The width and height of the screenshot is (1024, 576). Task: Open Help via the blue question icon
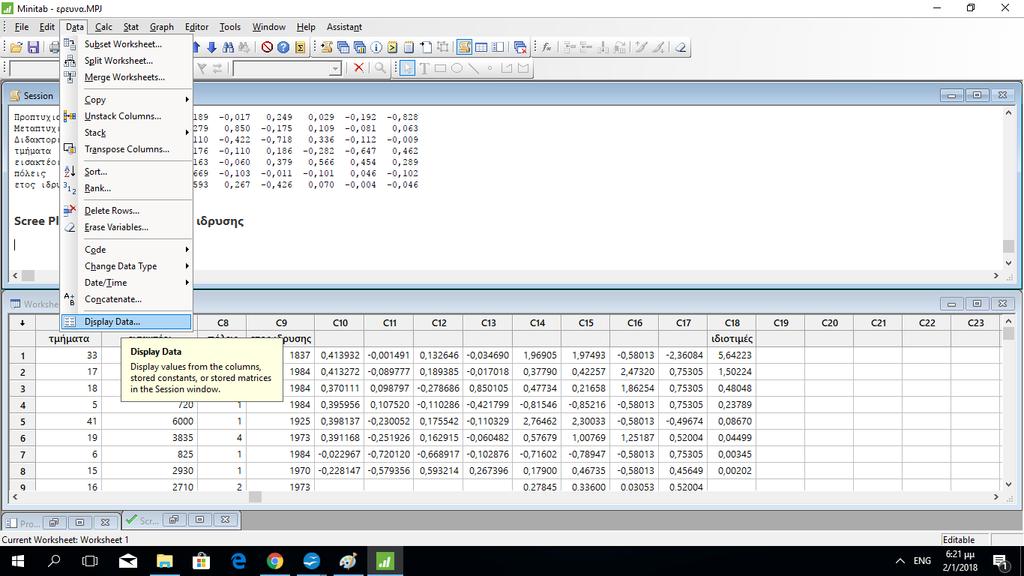point(283,48)
